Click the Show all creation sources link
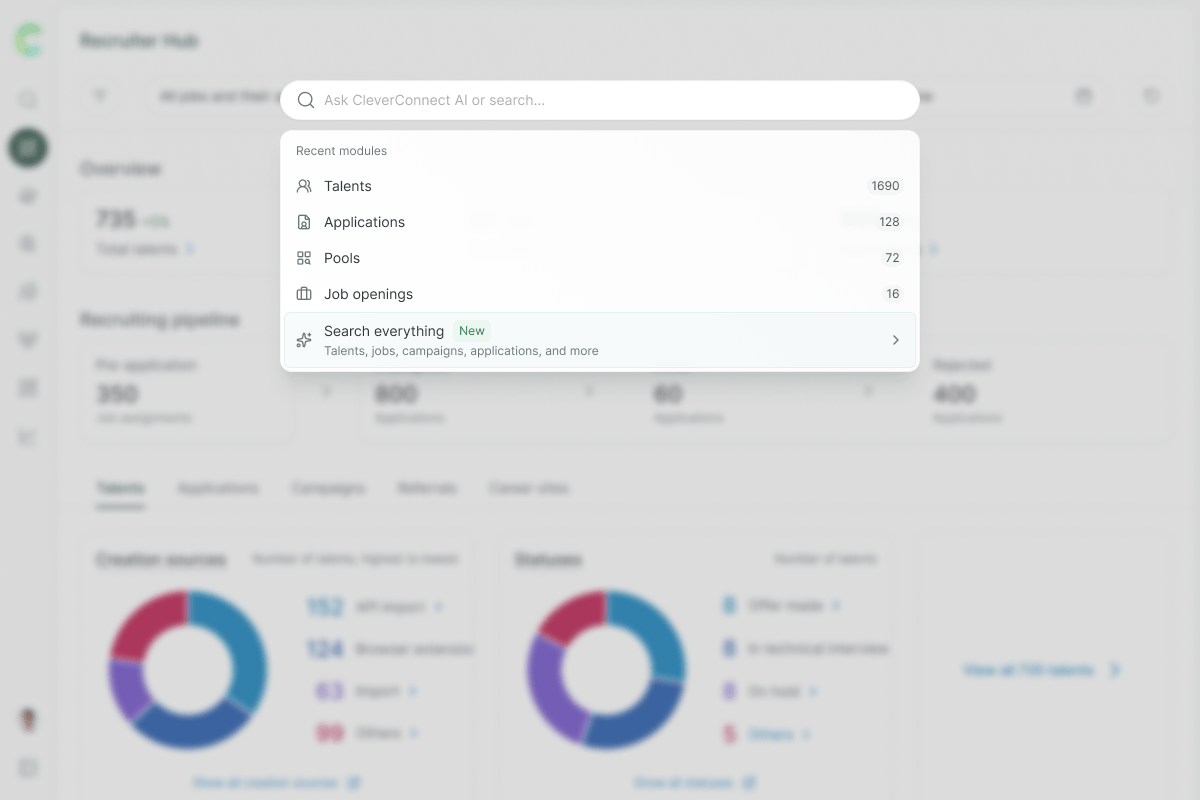 click(277, 782)
